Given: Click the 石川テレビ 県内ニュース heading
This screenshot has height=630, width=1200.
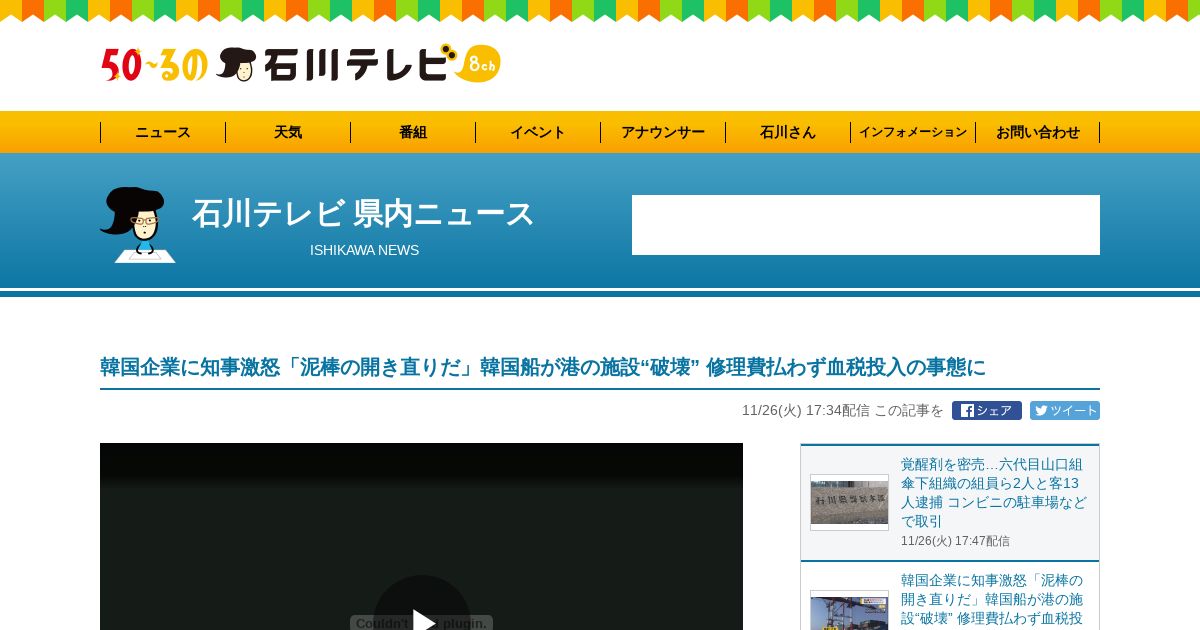Looking at the screenshot, I should click(363, 213).
